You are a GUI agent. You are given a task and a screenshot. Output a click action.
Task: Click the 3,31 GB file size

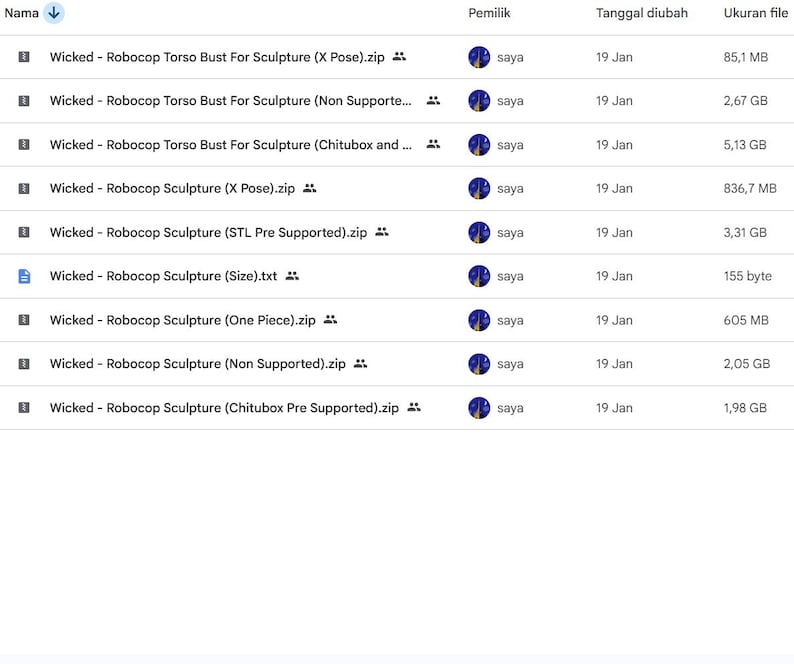pos(745,232)
